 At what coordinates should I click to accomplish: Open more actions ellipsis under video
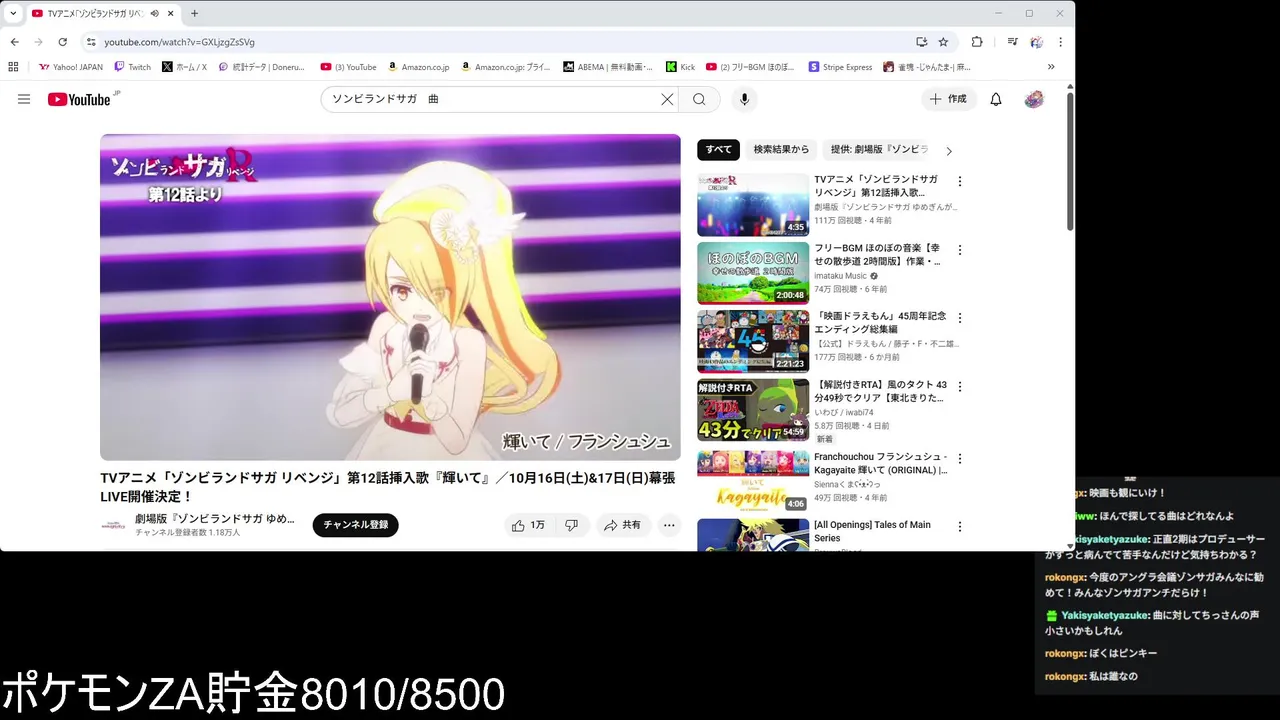[x=669, y=525]
